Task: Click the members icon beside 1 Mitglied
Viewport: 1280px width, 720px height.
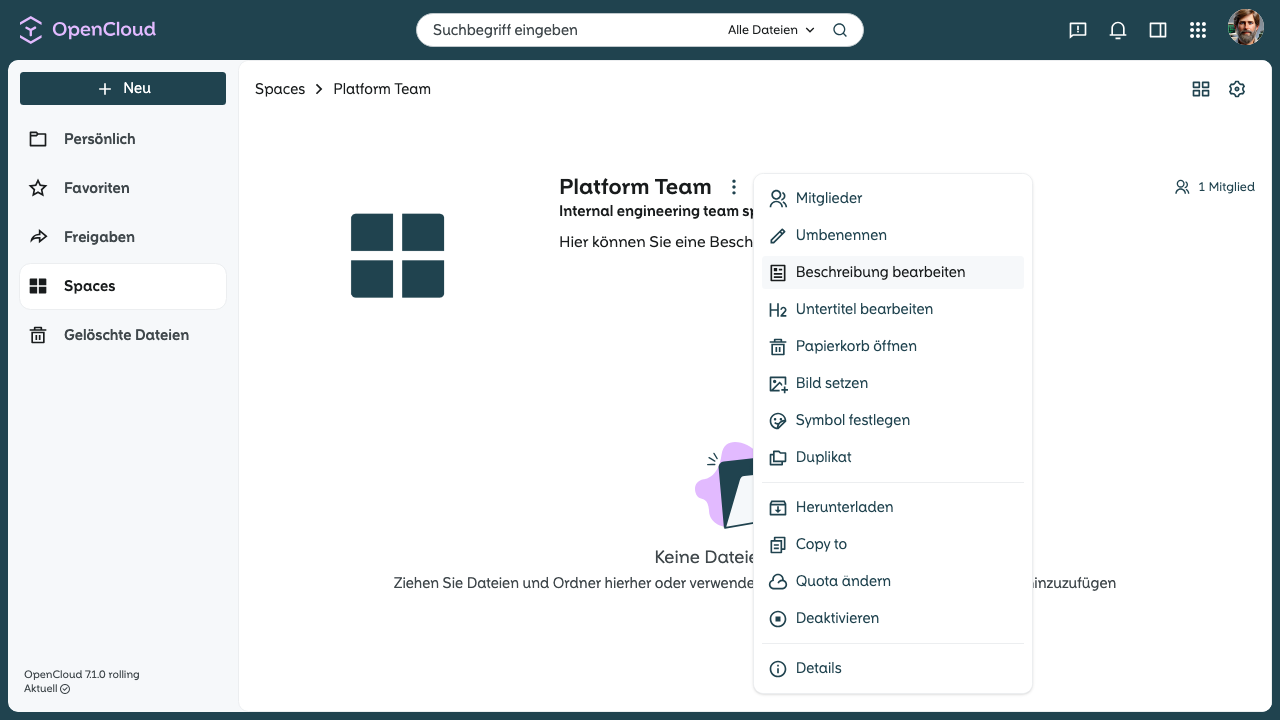Action: 1182,187
